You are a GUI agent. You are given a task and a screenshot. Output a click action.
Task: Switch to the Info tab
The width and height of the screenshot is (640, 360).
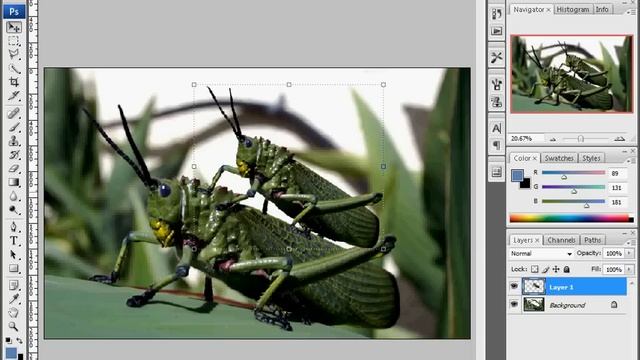coord(602,9)
